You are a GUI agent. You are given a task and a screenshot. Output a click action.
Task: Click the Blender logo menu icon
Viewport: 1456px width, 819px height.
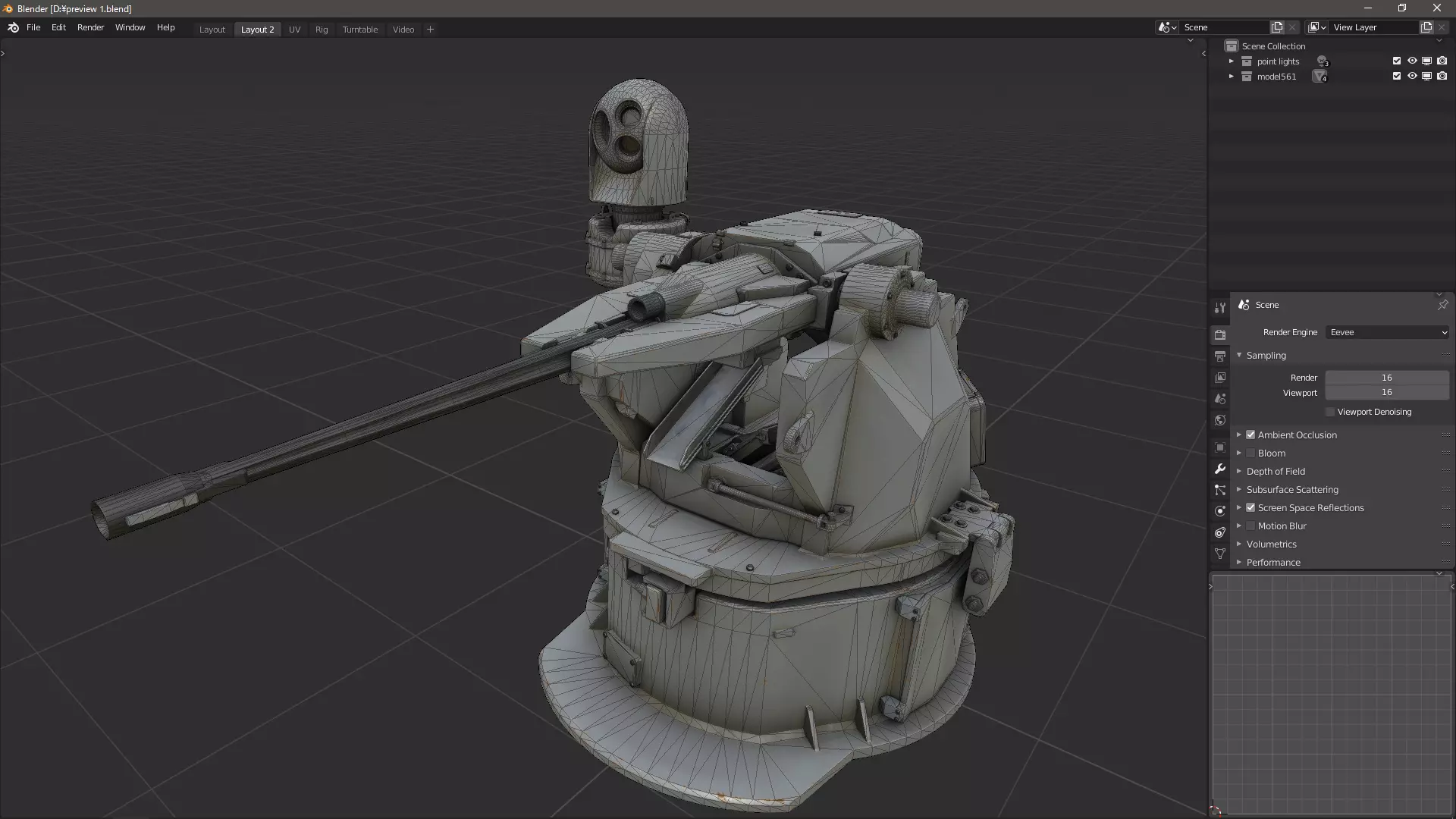click(x=13, y=28)
